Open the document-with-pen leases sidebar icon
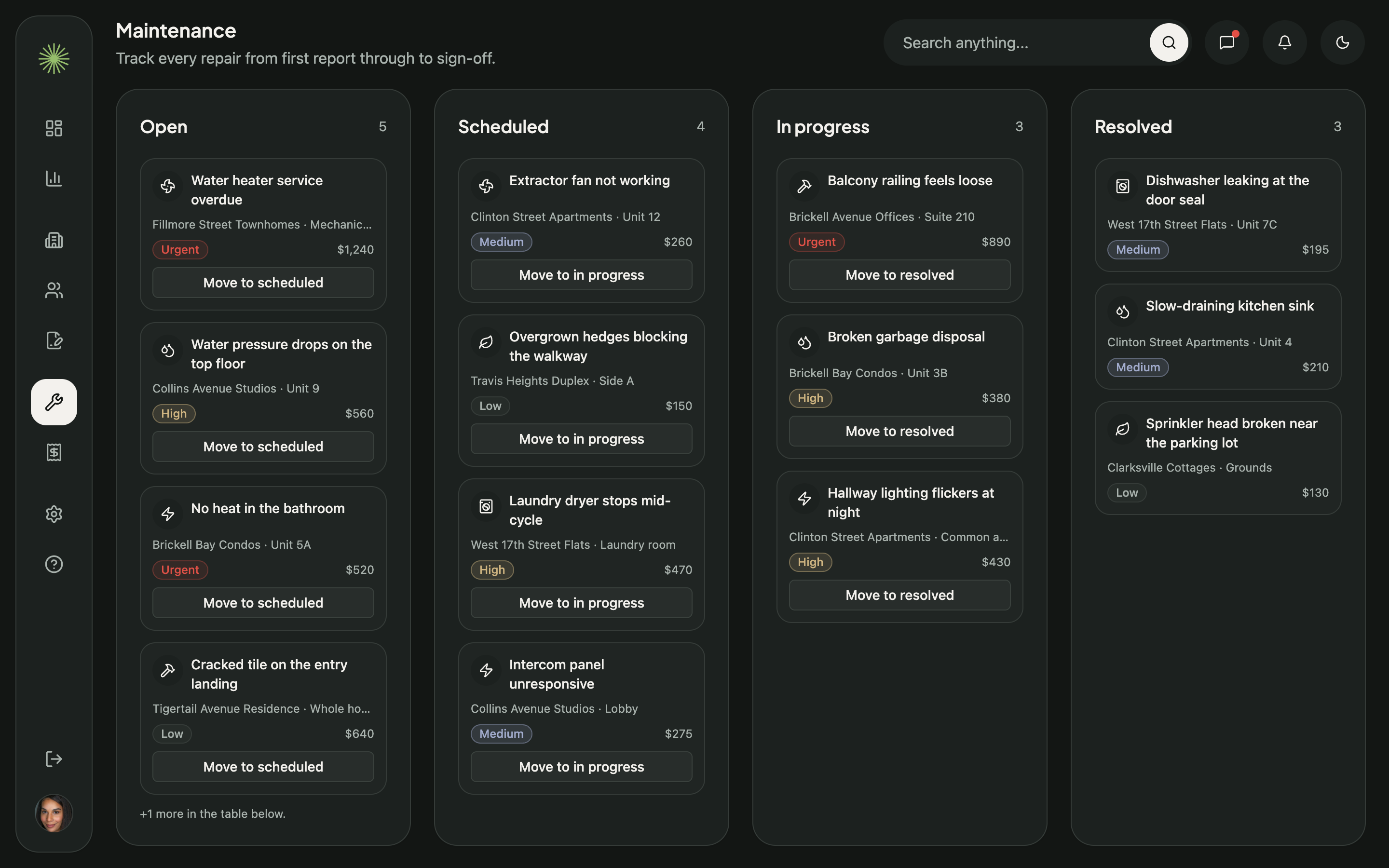Image resolution: width=1389 pixels, height=868 pixels. (x=54, y=340)
